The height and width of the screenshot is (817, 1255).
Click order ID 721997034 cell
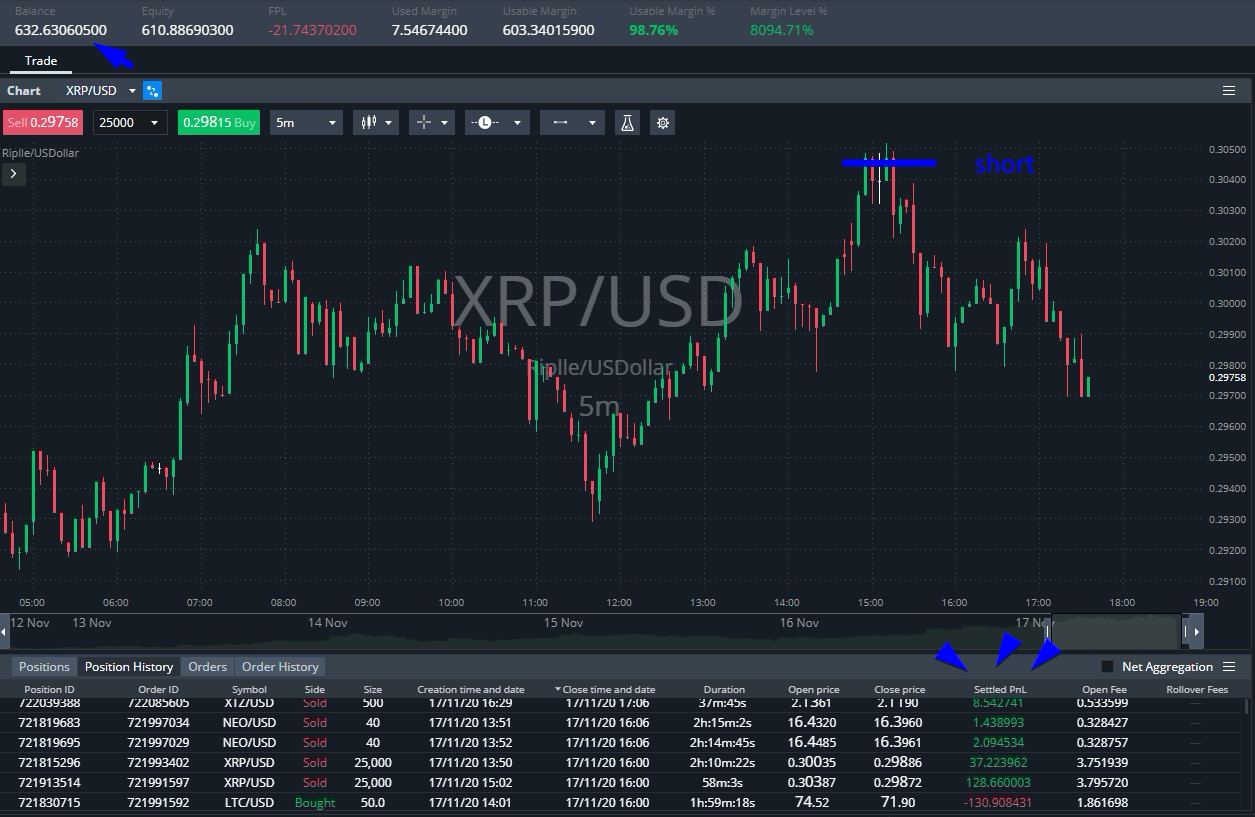[158, 722]
